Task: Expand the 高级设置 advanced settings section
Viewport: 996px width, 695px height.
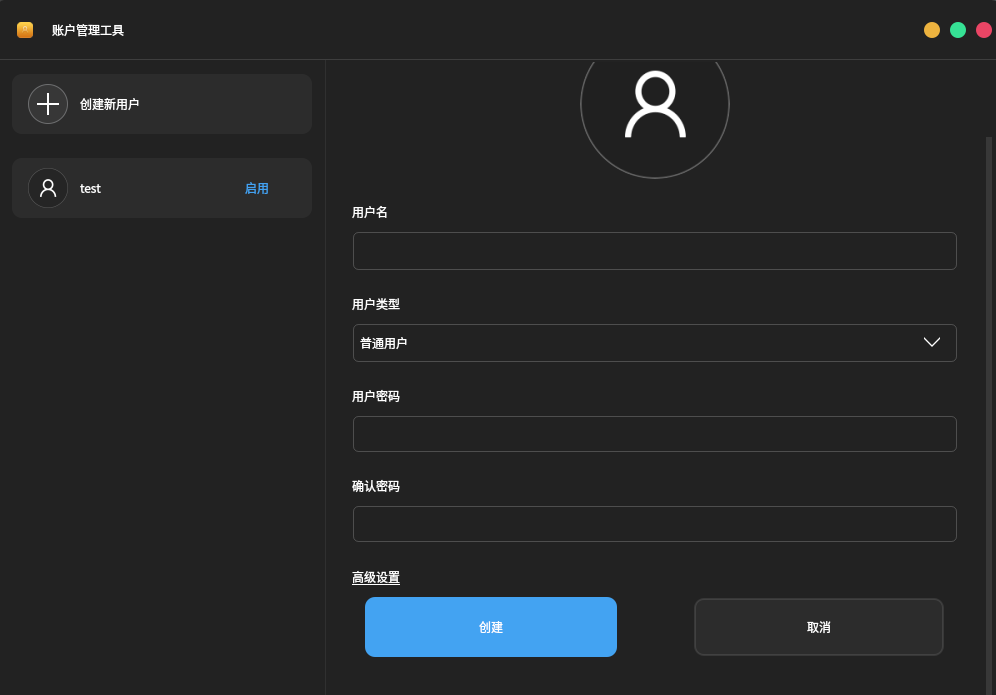Action: coord(375,578)
